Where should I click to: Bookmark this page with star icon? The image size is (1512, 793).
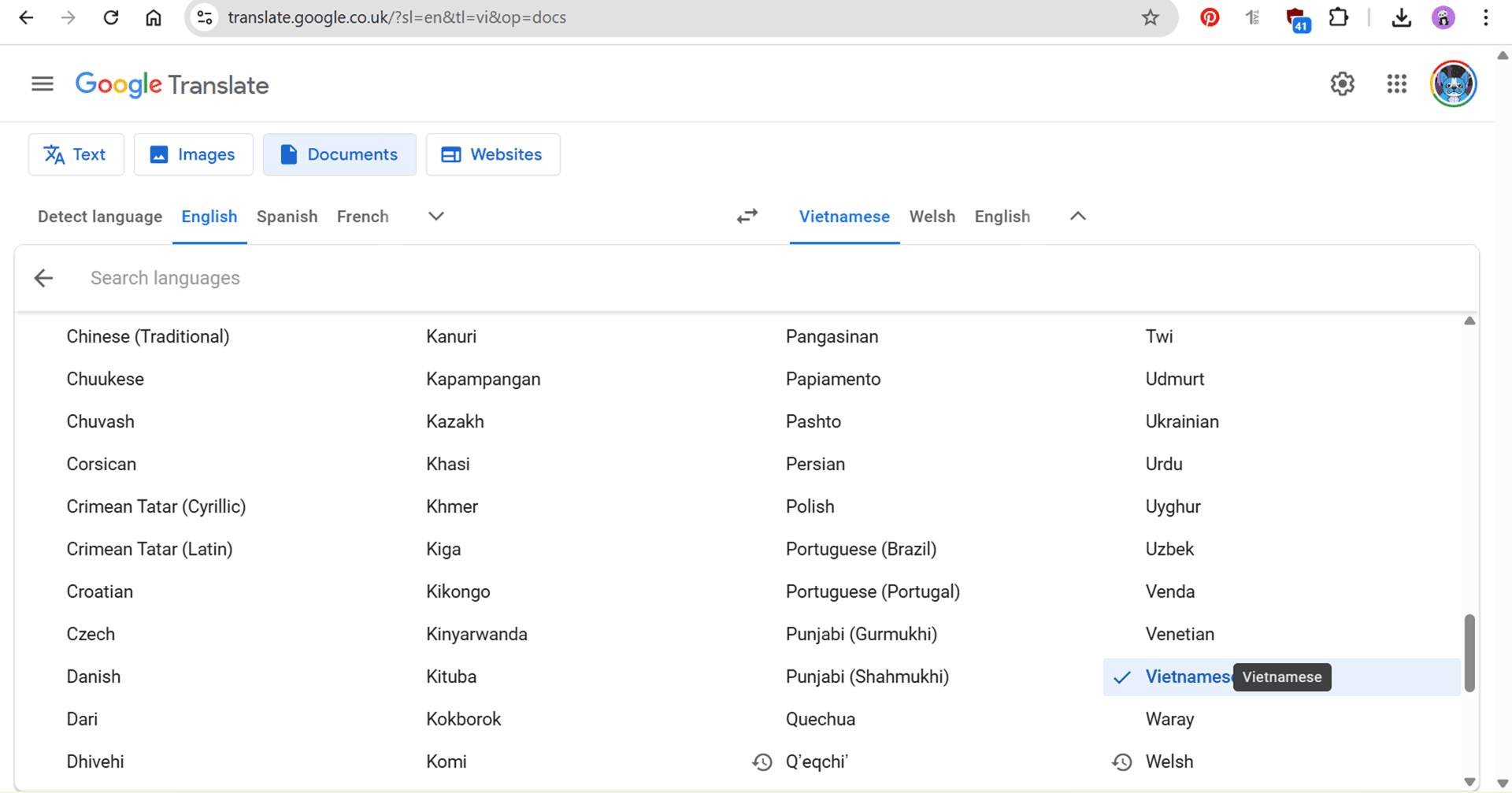coord(1151,17)
